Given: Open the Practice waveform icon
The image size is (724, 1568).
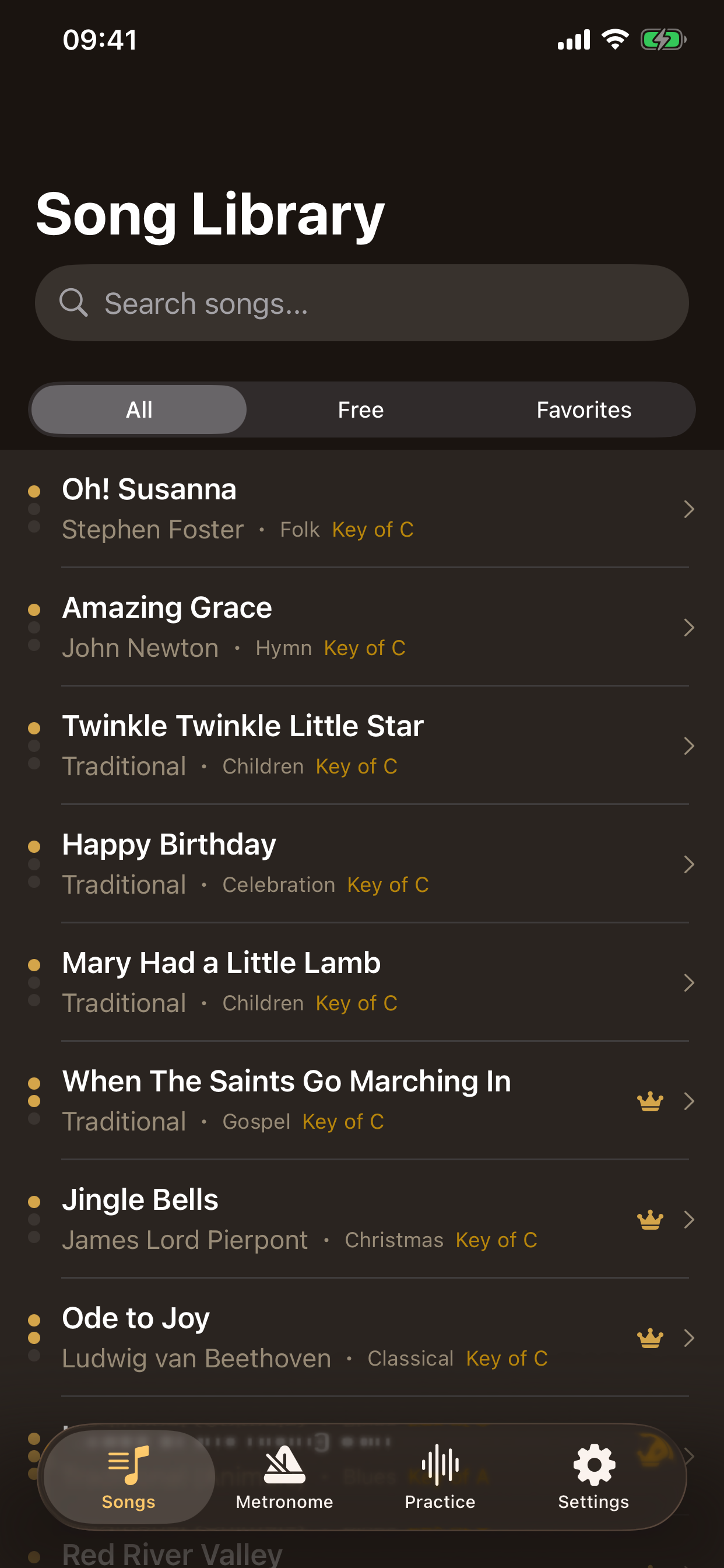Looking at the screenshot, I should tap(440, 1465).
